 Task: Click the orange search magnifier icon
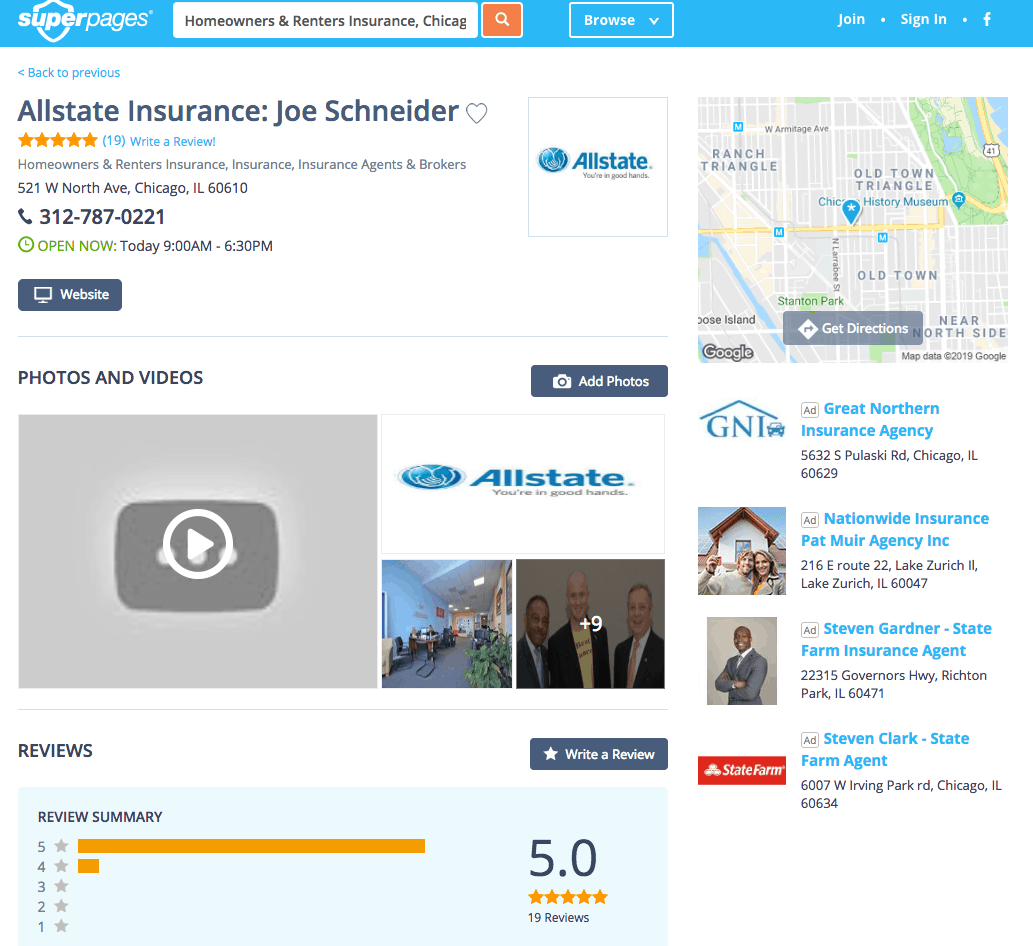(501, 19)
